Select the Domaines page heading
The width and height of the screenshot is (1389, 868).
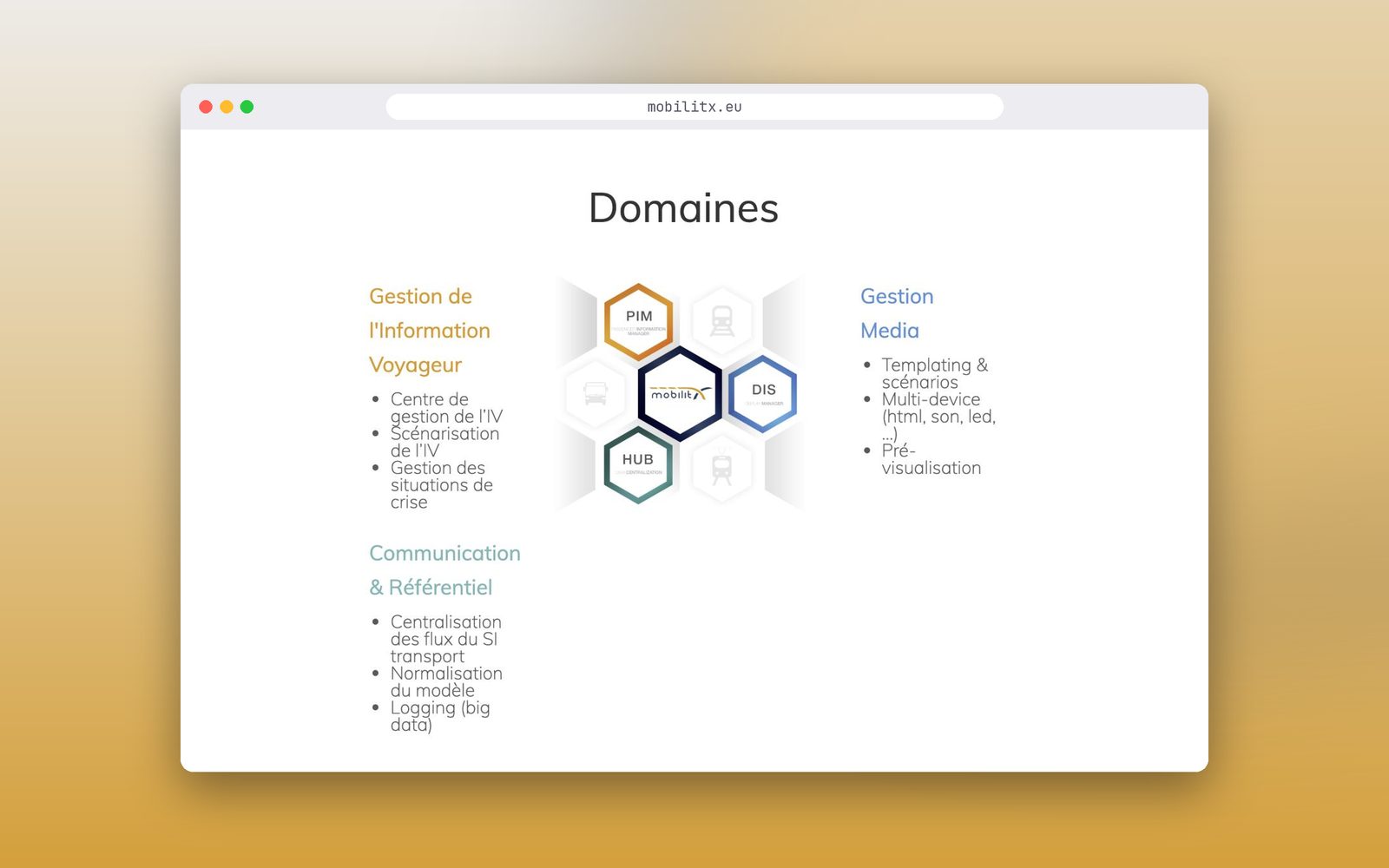click(684, 208)
